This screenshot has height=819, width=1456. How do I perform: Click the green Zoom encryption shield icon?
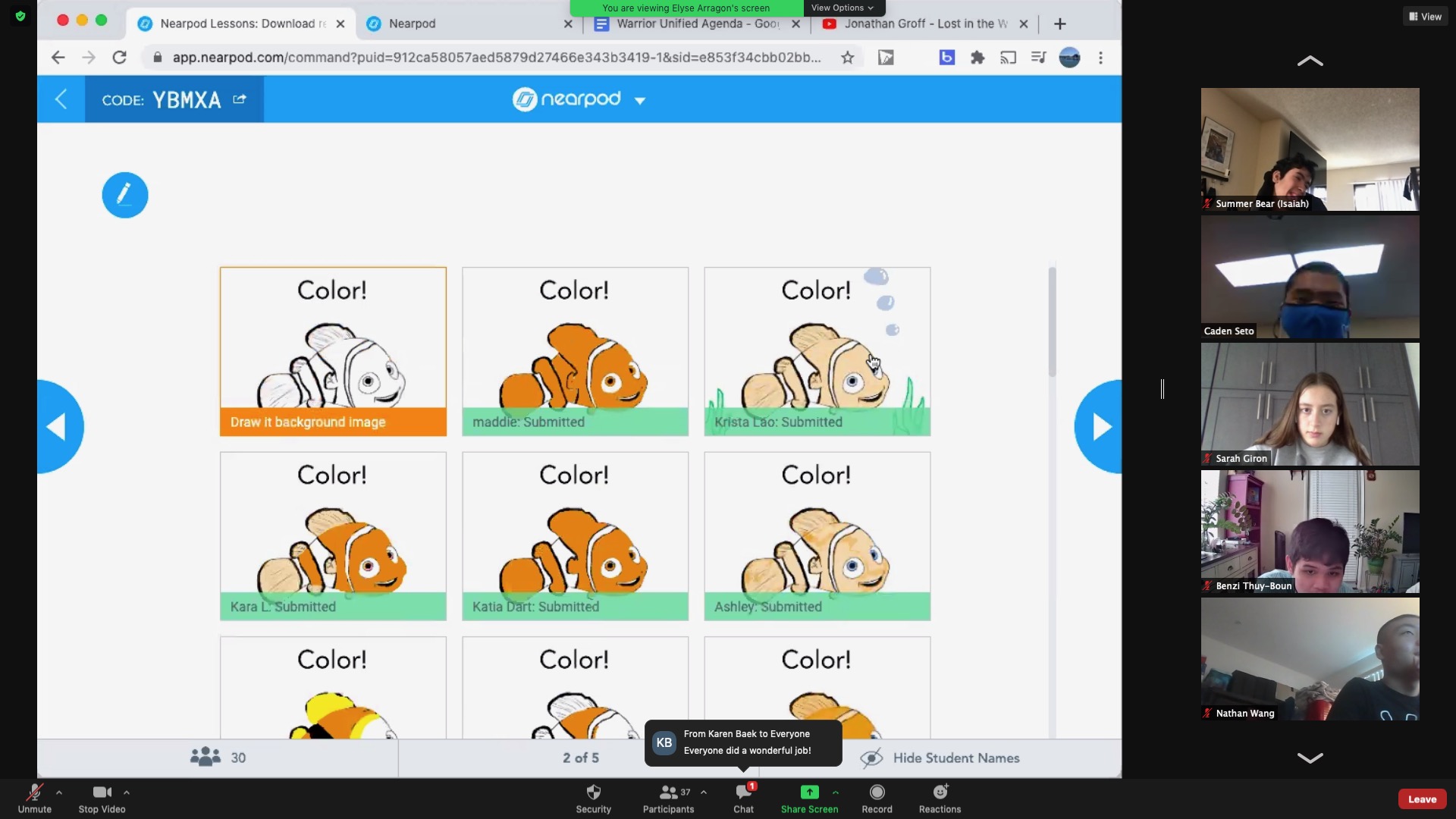click(x=20, y=16)
